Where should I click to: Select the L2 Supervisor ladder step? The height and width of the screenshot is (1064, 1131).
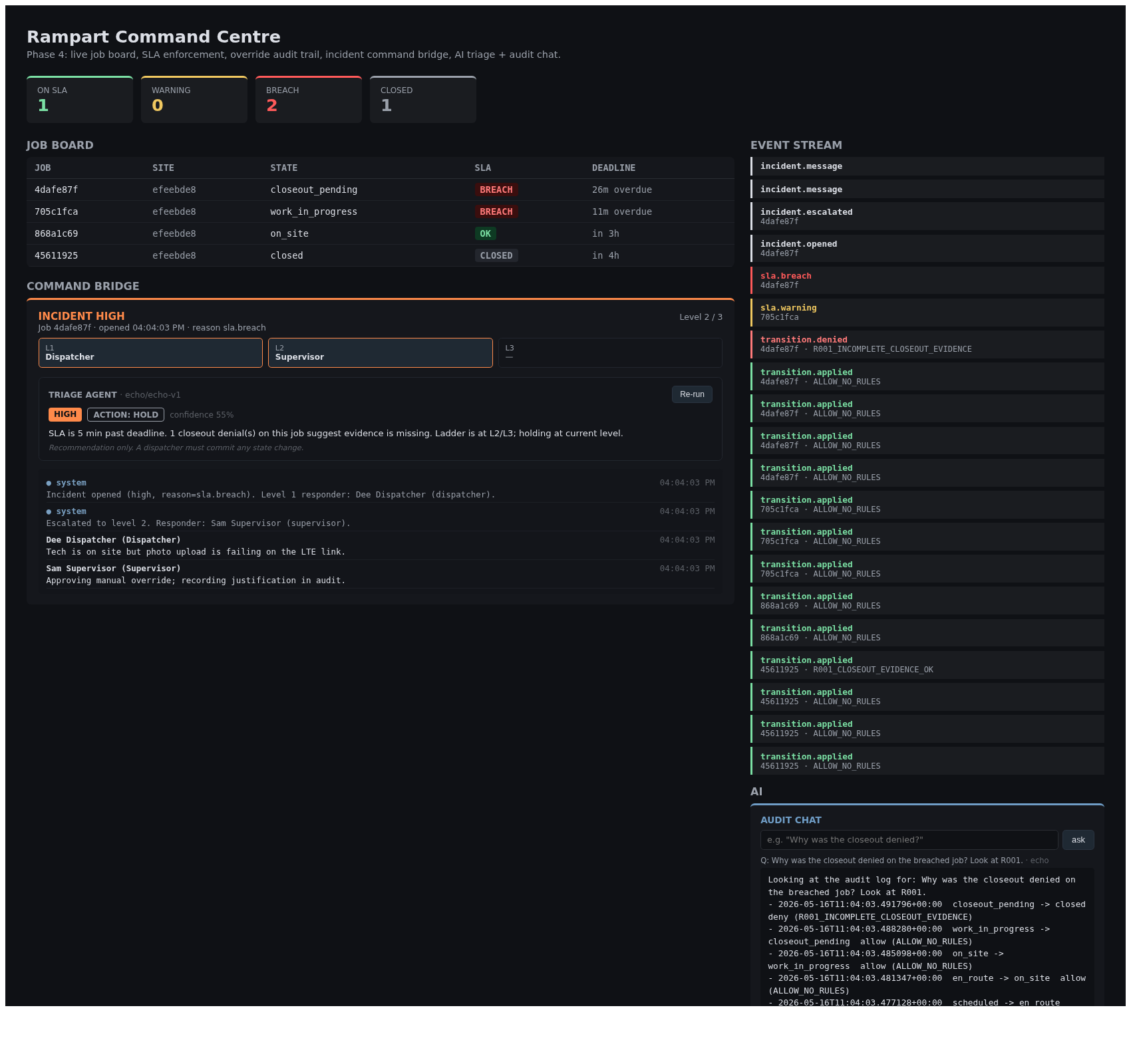tap(381, 352)
